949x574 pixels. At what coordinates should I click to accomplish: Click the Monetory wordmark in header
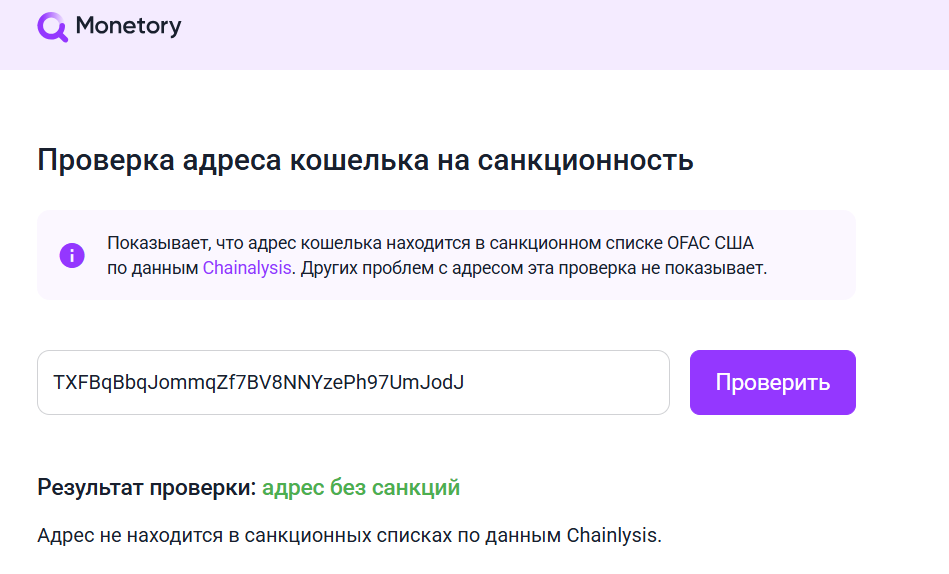[x=128, y=26]
